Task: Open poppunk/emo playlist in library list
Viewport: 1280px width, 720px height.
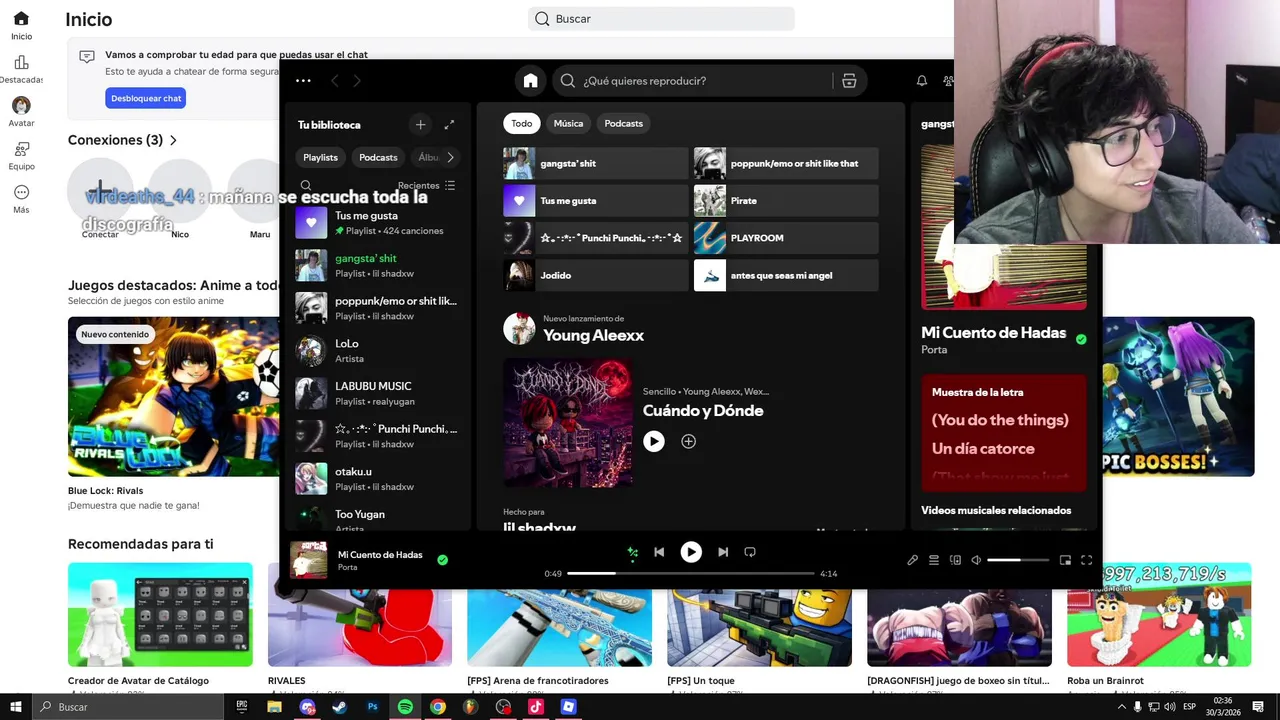Action: click(x=377, y=308)
